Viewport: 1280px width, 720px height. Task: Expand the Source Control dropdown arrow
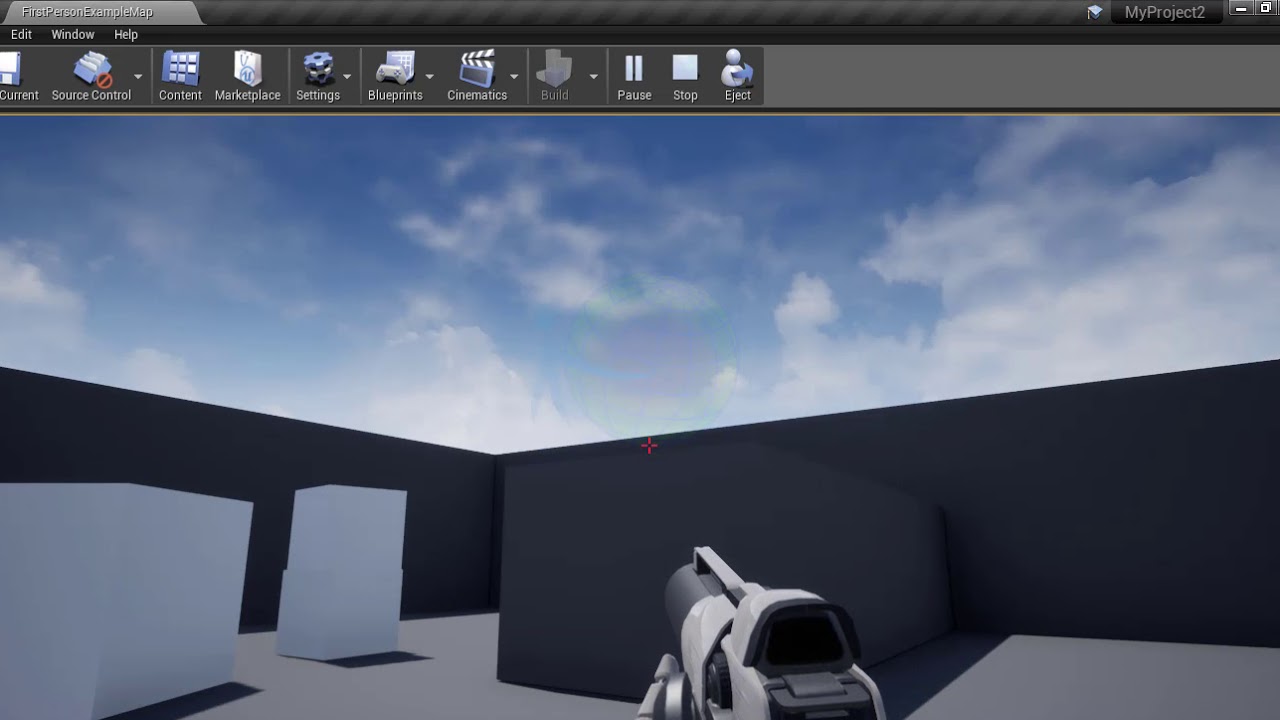139,75
